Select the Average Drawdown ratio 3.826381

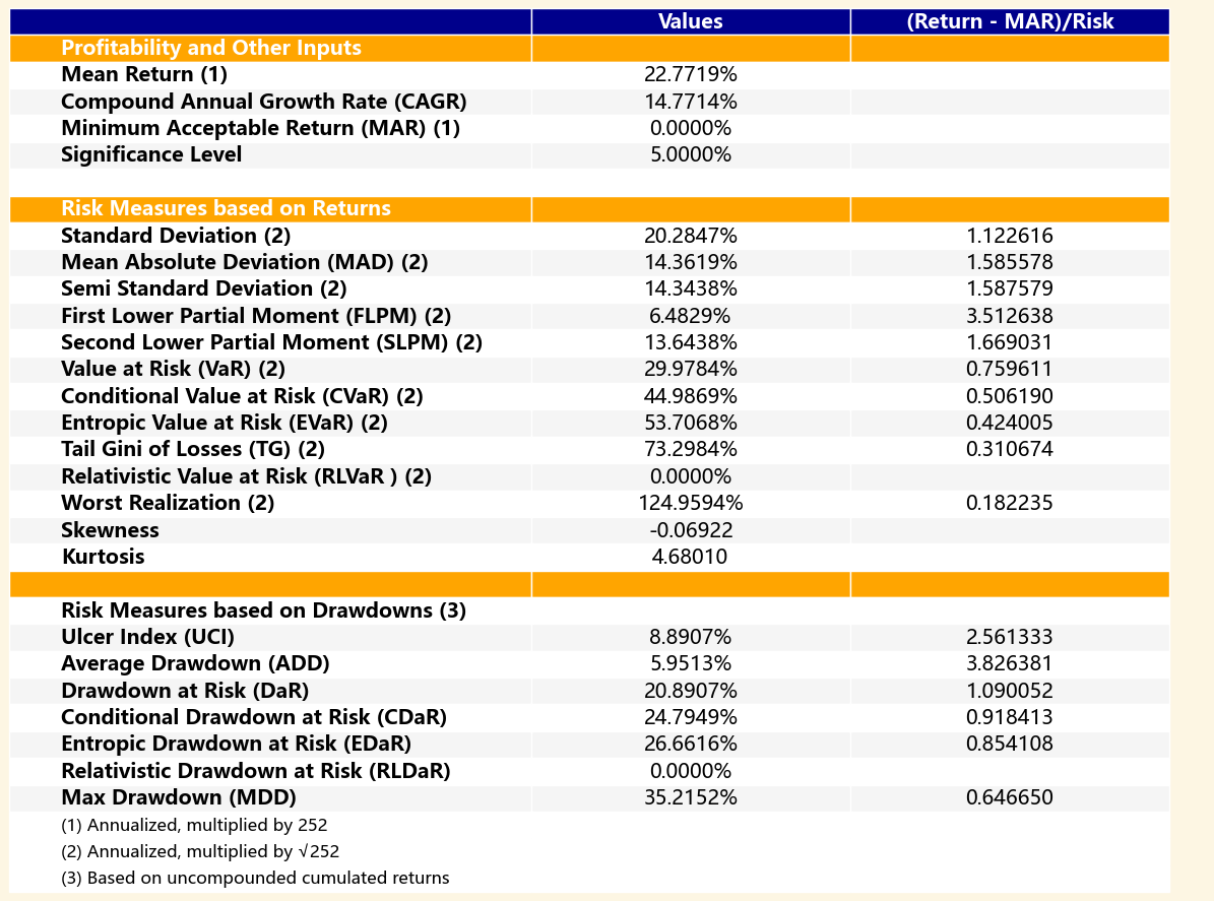[x=1009, y=663]
